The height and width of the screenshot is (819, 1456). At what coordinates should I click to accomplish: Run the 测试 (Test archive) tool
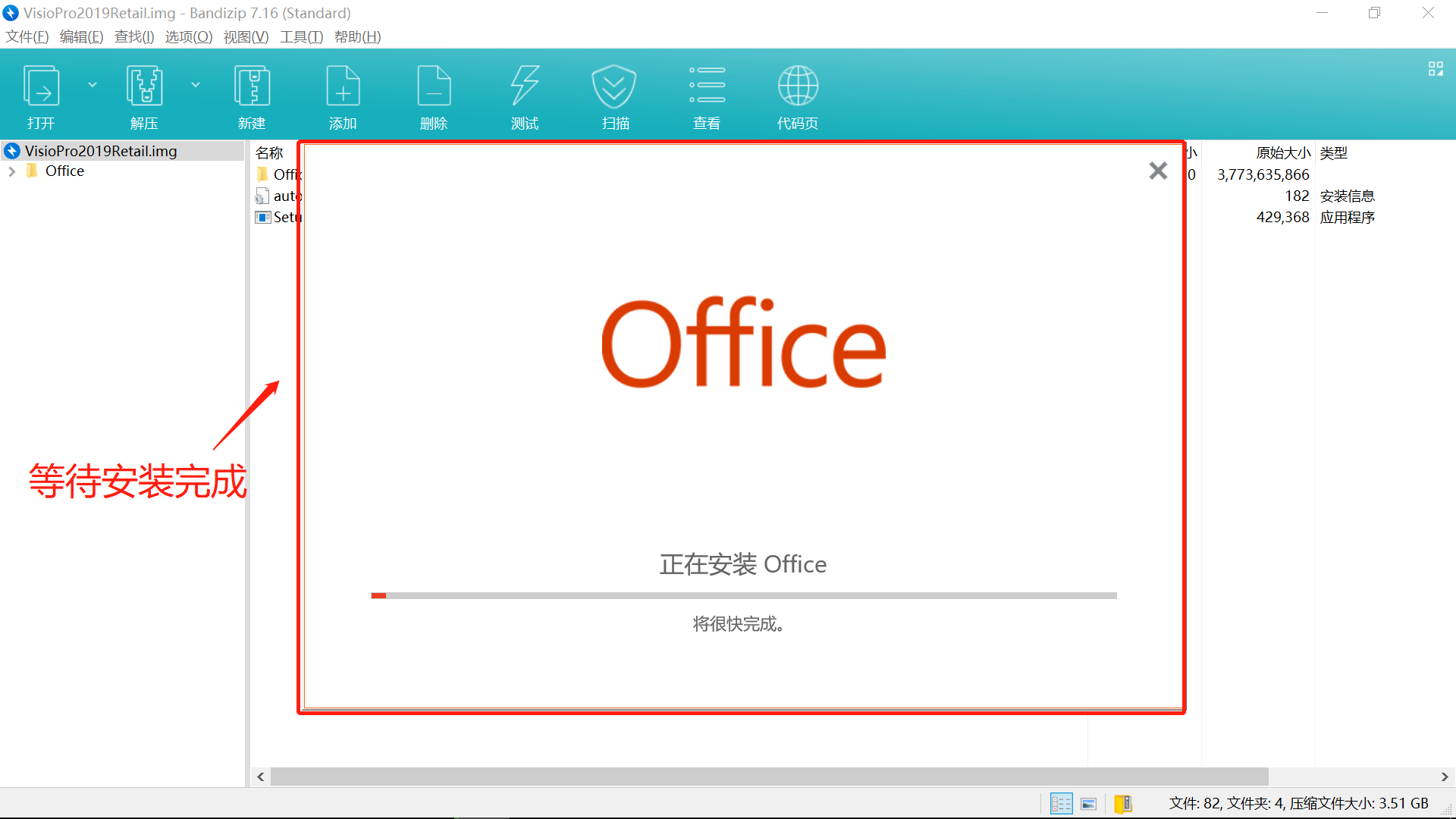[524, 95]
